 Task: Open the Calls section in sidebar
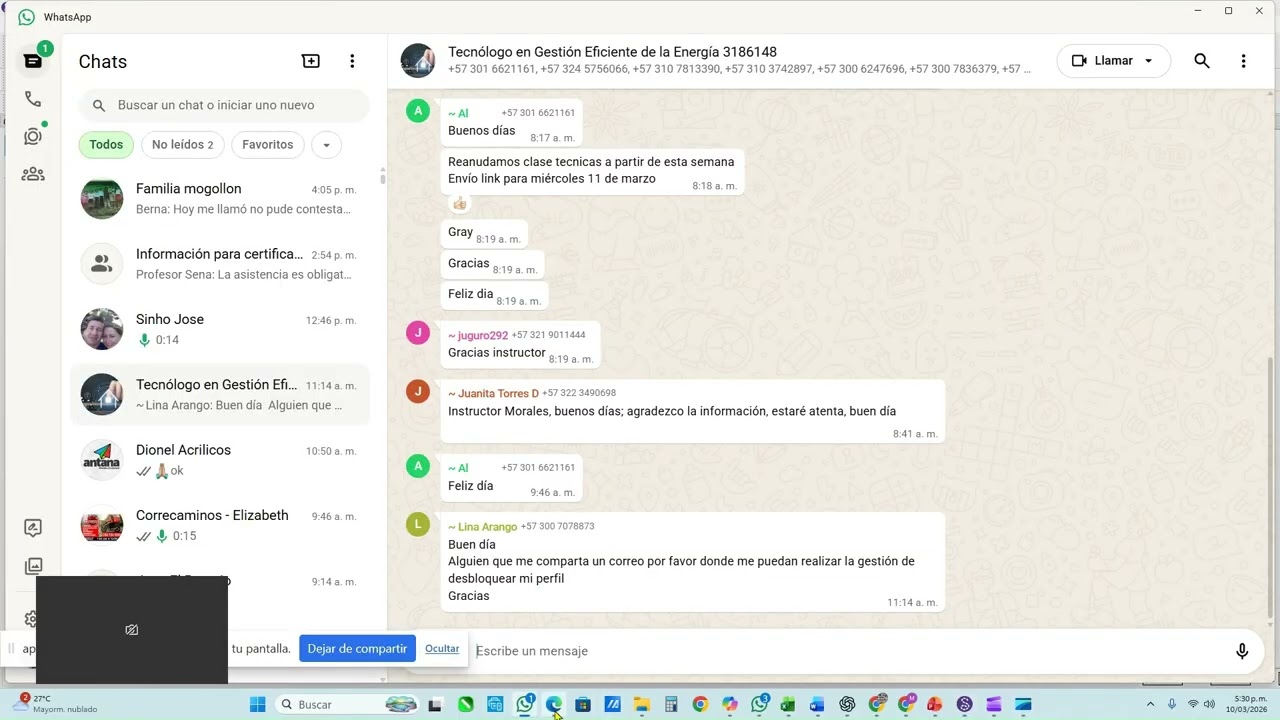pyautogui.click(x=33, y=99)
